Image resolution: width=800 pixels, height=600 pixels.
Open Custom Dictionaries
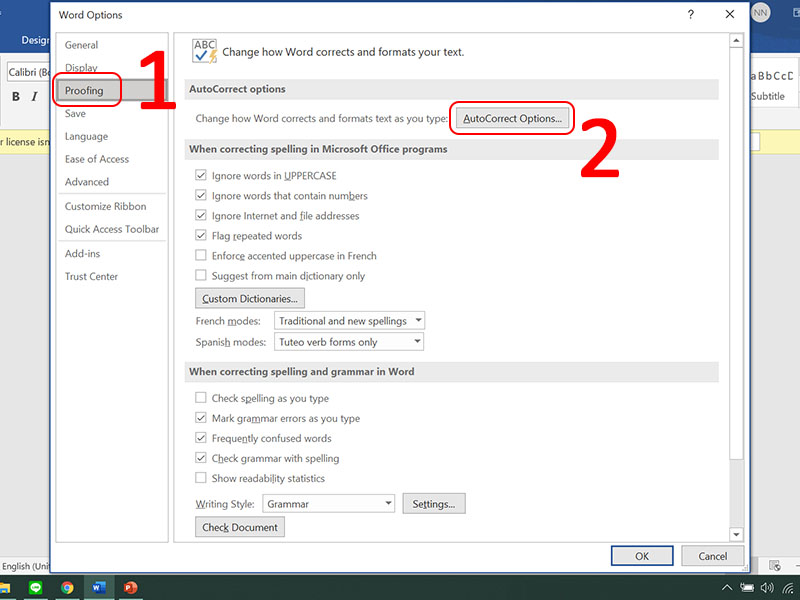(249, 298)
